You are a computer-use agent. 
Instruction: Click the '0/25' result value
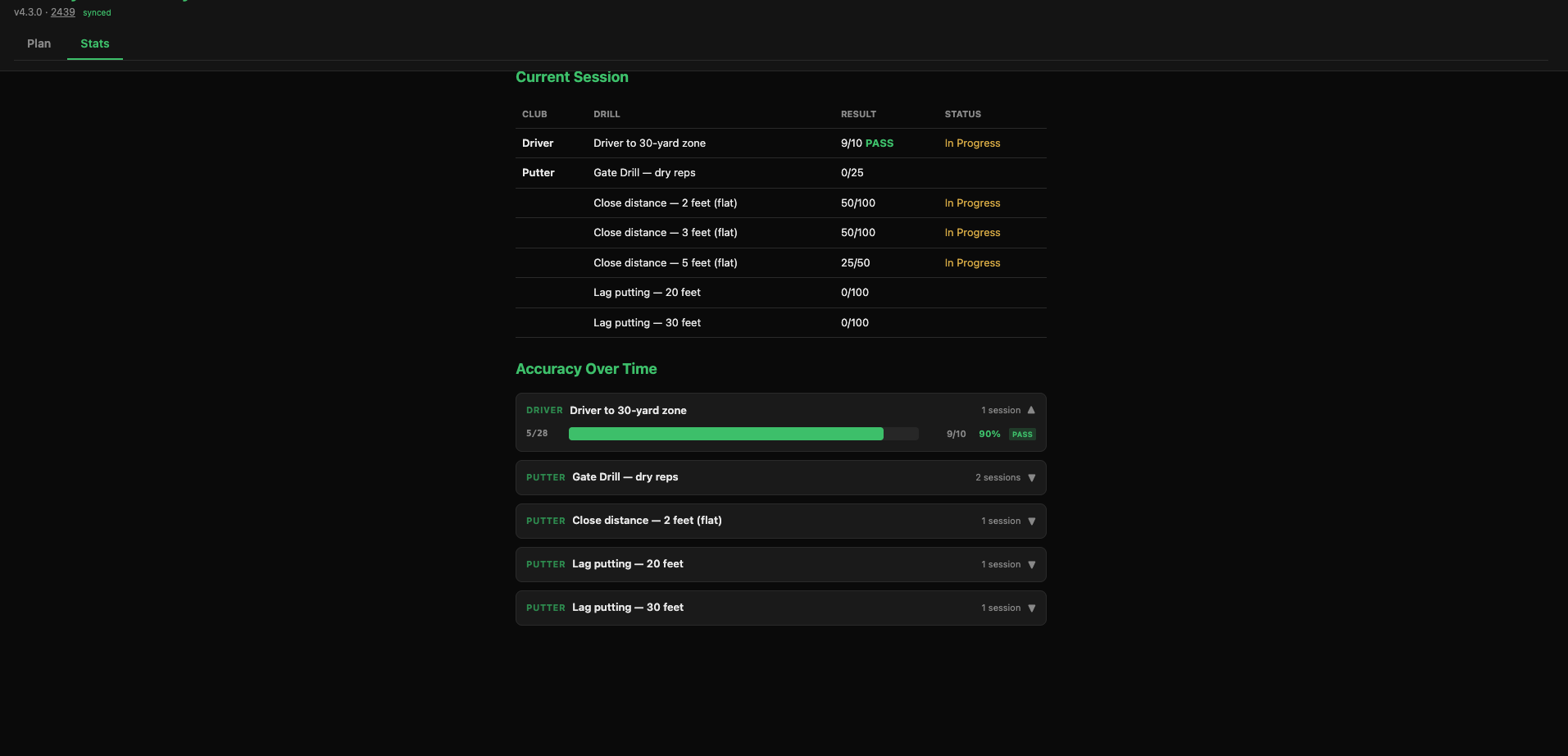[x=852, y=173]
